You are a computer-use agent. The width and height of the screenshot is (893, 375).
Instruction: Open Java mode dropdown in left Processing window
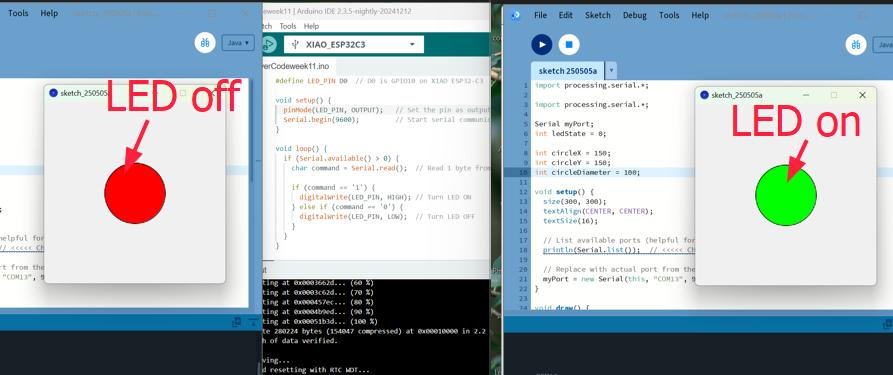[238, 43]
